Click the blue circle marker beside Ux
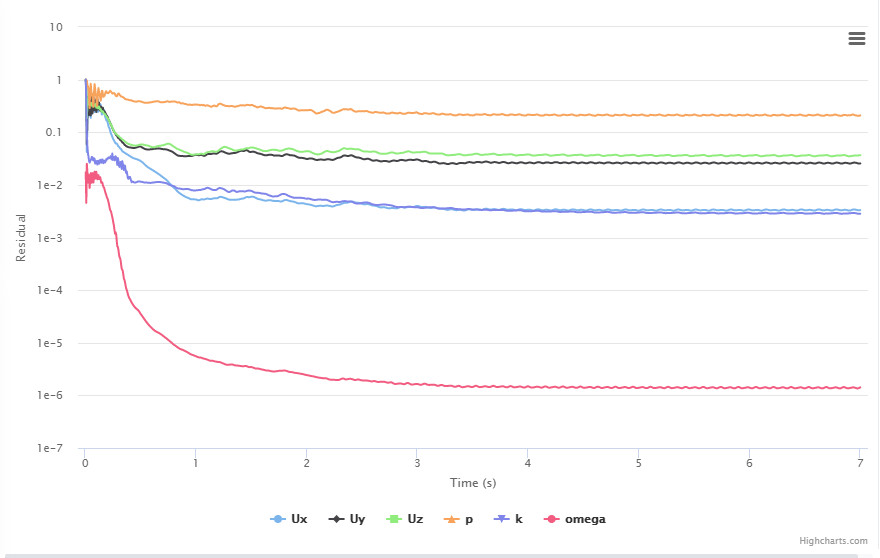 278,519
